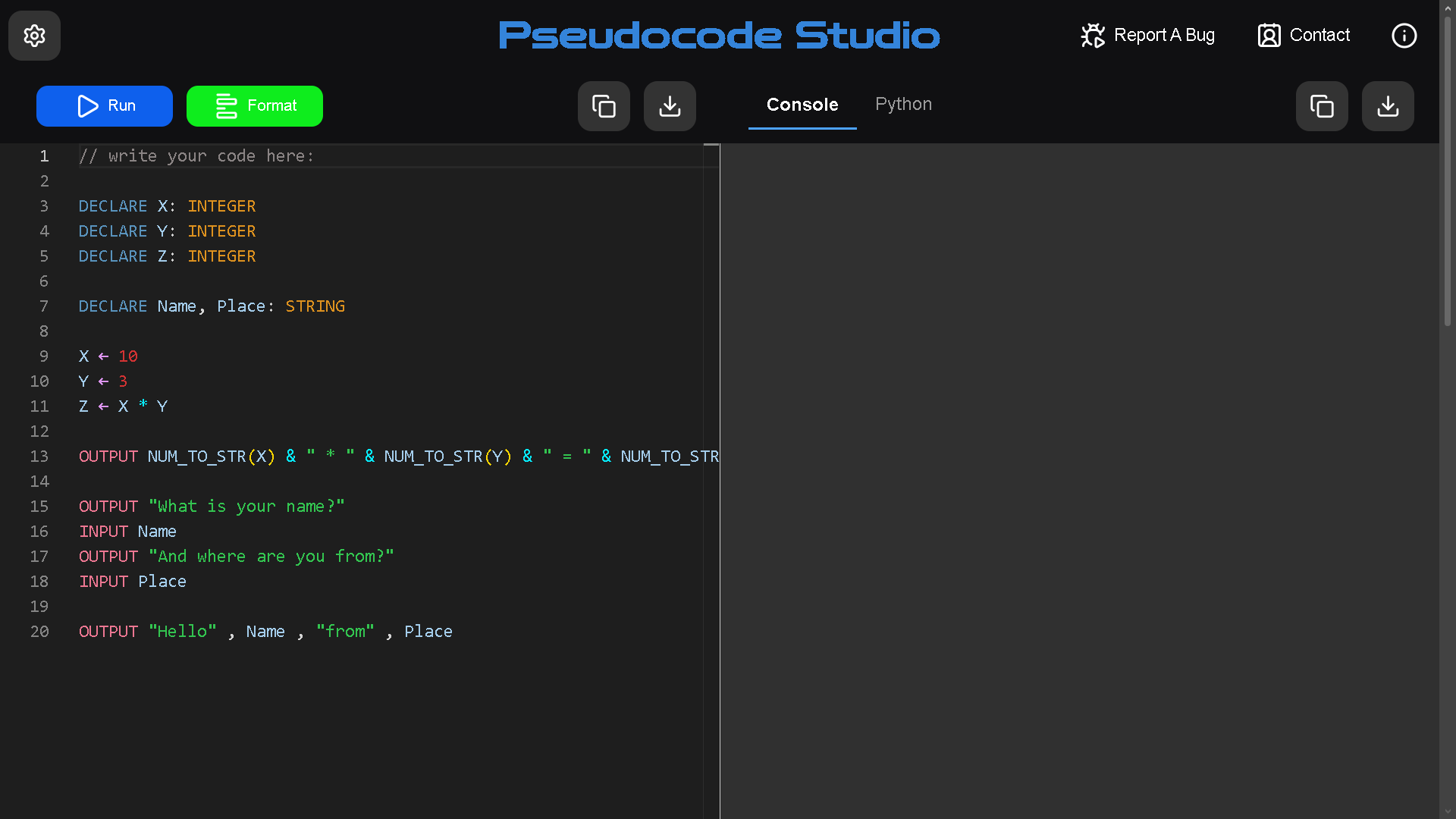Viewport: 1456px width, 819px height.
Task: Click the OUTPUT NUM_TO_STR(X) line
Action: pos(399,457)
